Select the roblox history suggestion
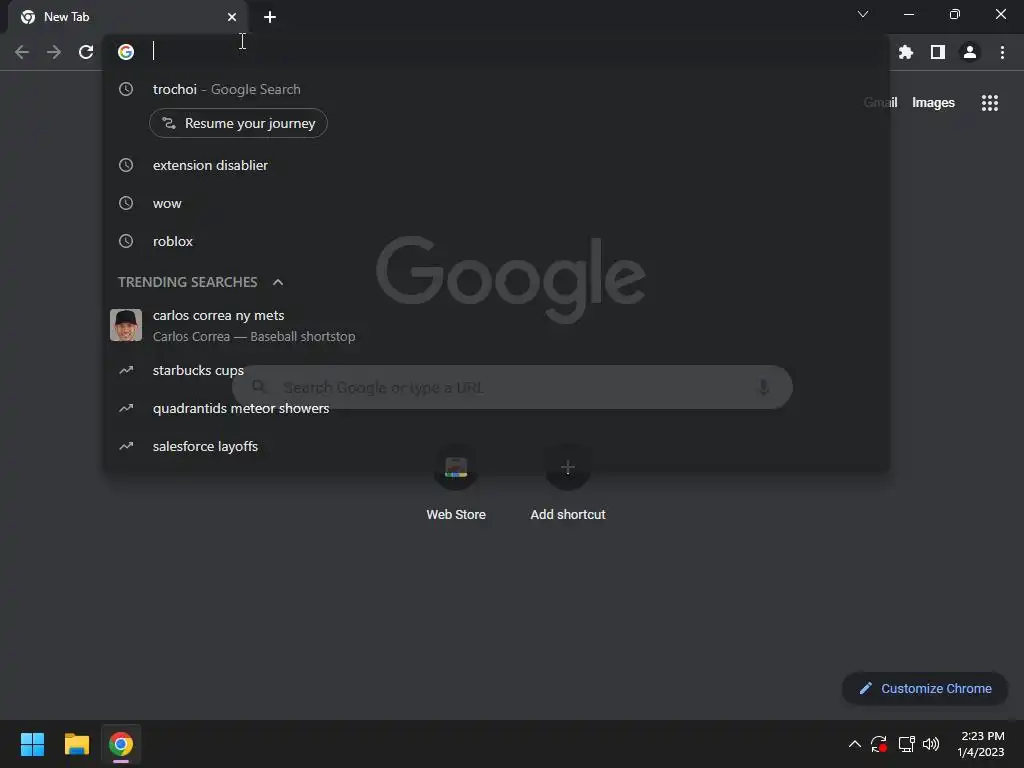The width and height of the screenshot is (1024, 768). click(496, 241)
